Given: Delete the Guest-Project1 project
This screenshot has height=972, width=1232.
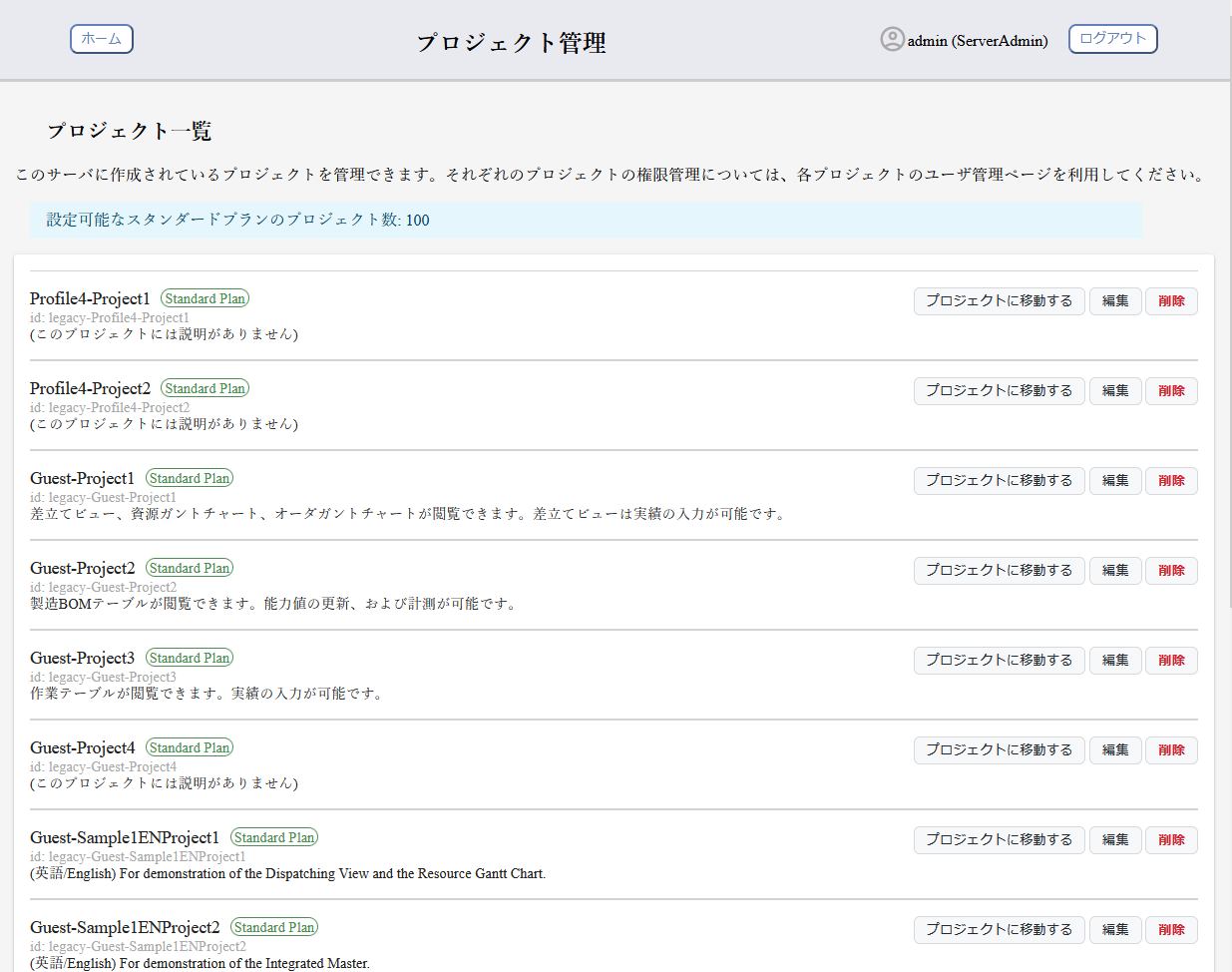Looking at the screenshot, I should pyautogui.click(x=1171, y=480).
